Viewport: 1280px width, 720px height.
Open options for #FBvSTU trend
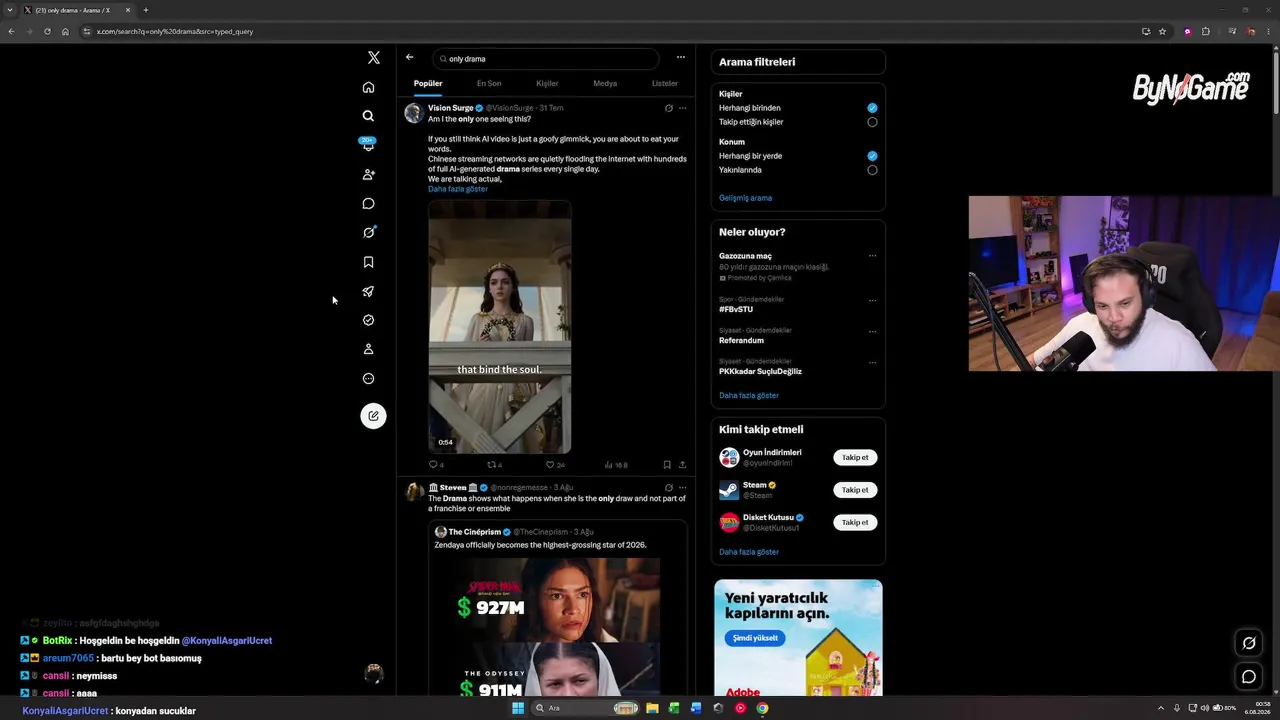tap(872, 300)
